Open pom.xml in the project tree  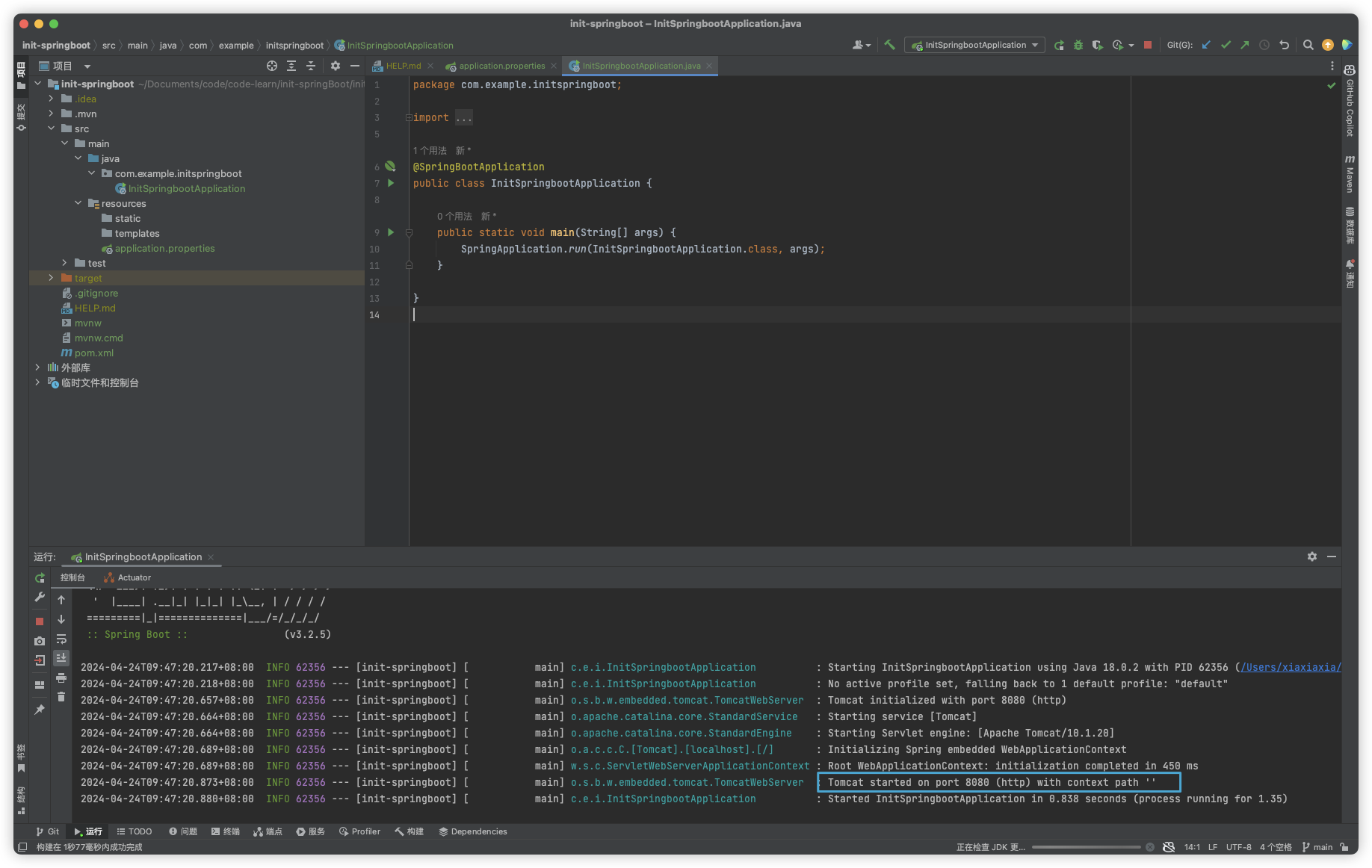coord(94,353)
